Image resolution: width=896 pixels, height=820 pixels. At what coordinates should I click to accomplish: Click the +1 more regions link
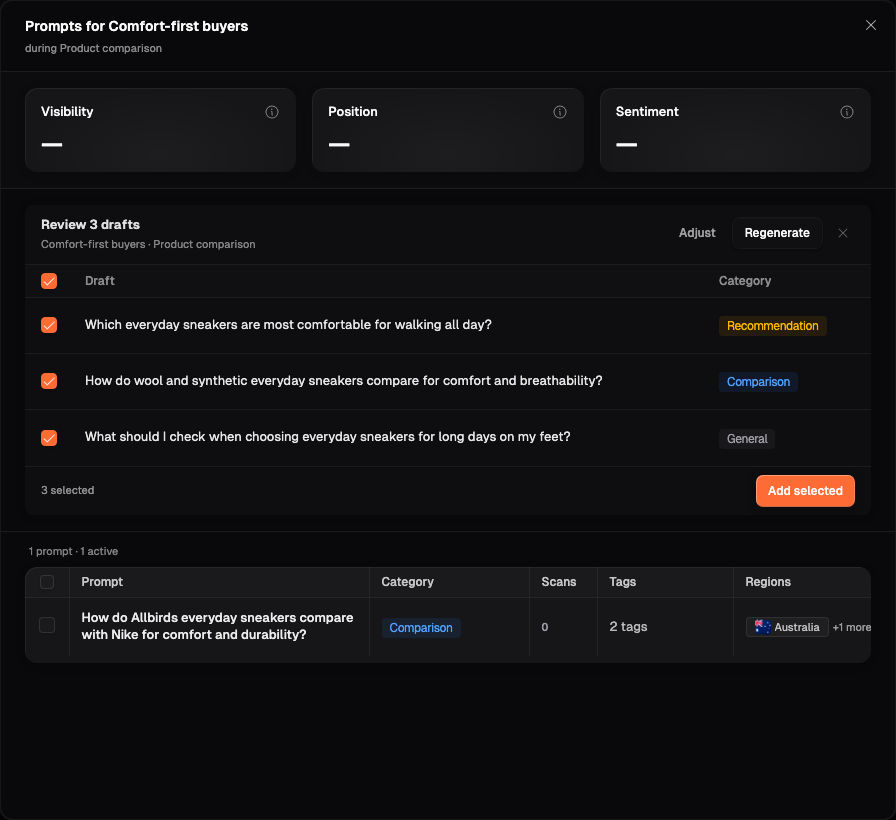[851, 627]
